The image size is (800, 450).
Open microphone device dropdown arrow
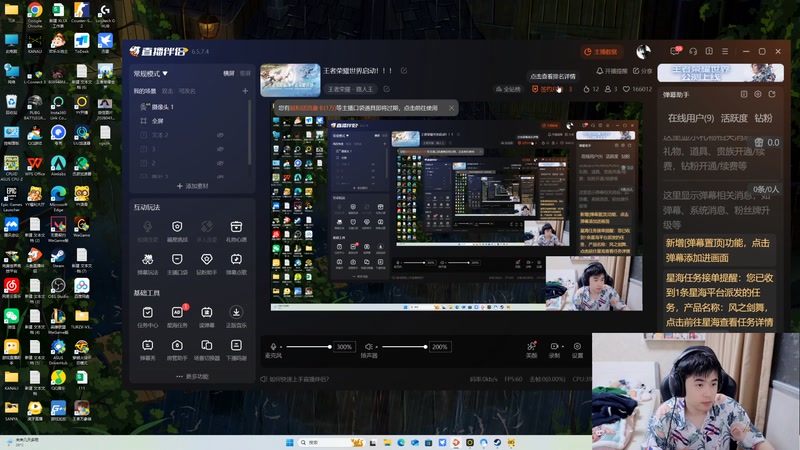281,347
